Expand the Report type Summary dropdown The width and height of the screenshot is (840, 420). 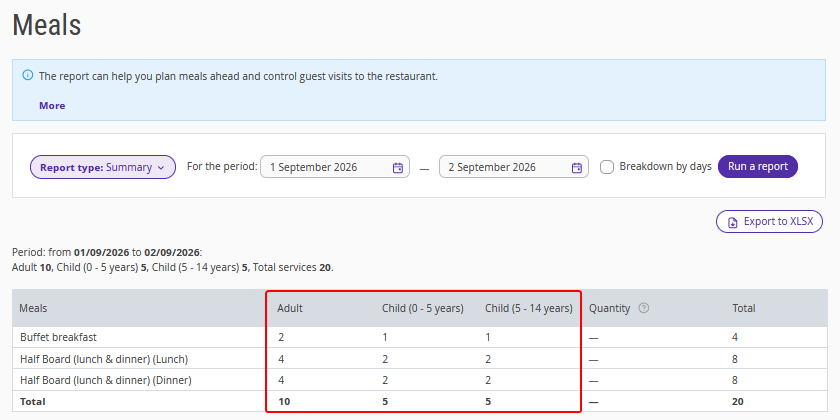click(x=103, y=167)
